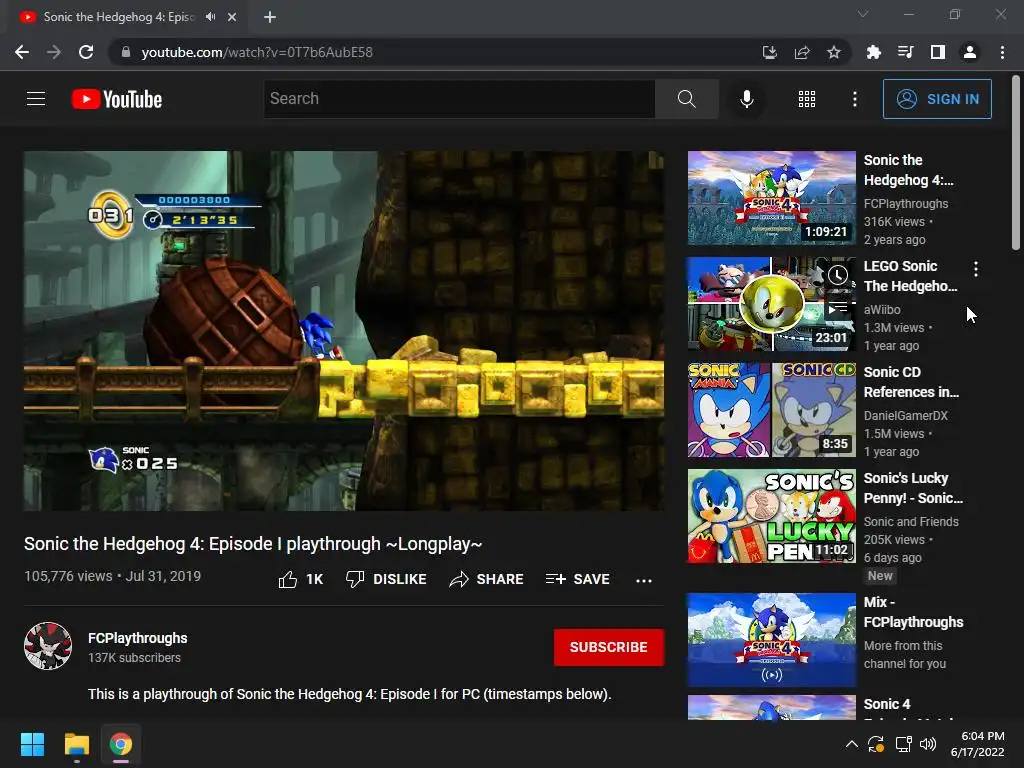Open YouTube settings three-dot menu
The width and height of the screenshot is (1024, 768).
[x=854, y=99]
